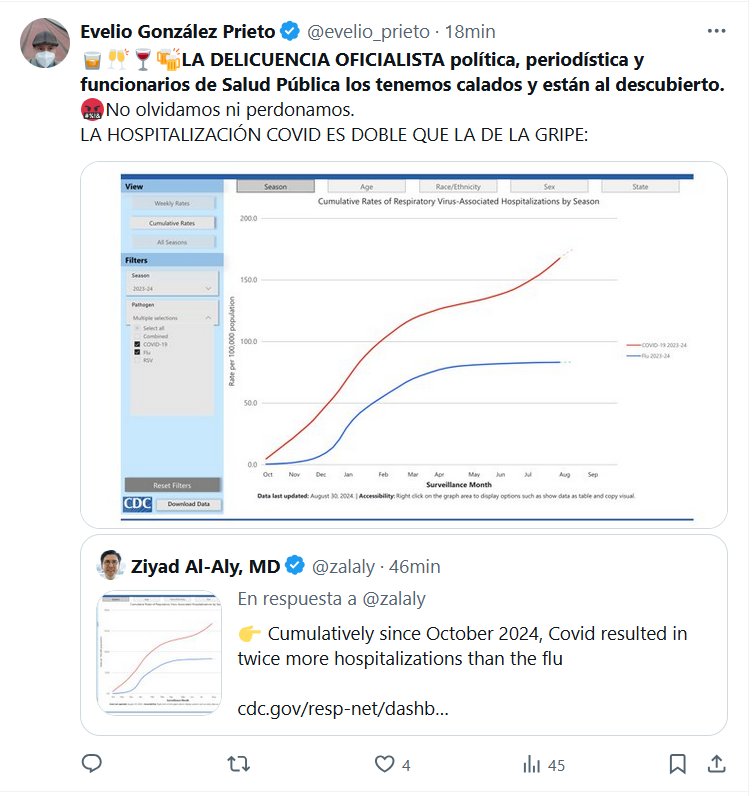
Task: Click the red COVID-19 2023-24 legend entry
Action: tap(656, 345)
